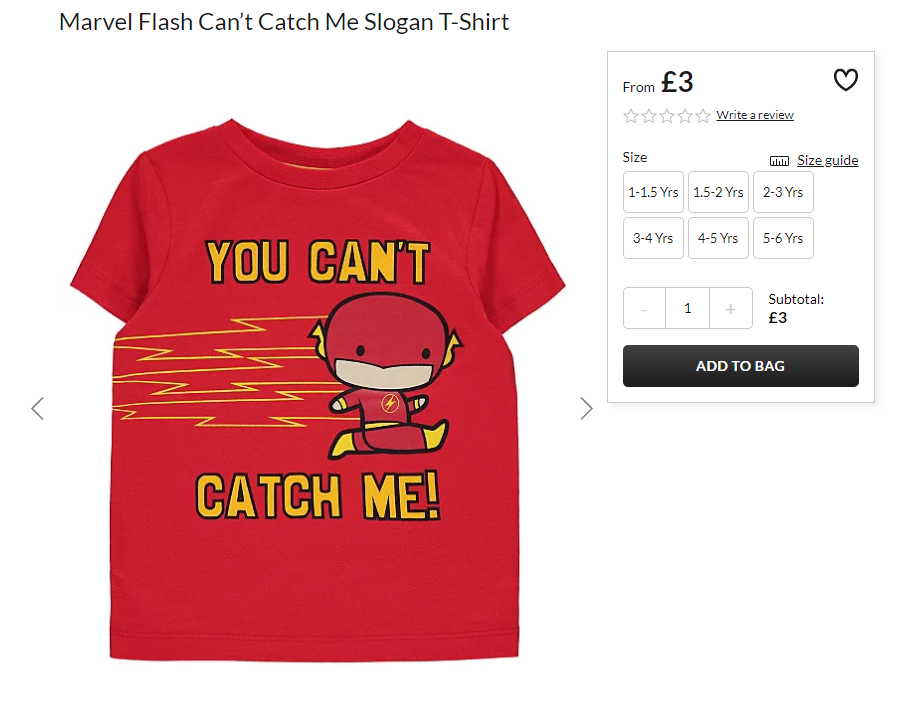Select size 1.5-2 Yrs
The width and height of the screenshot is (897, 721).
[718, 192]
